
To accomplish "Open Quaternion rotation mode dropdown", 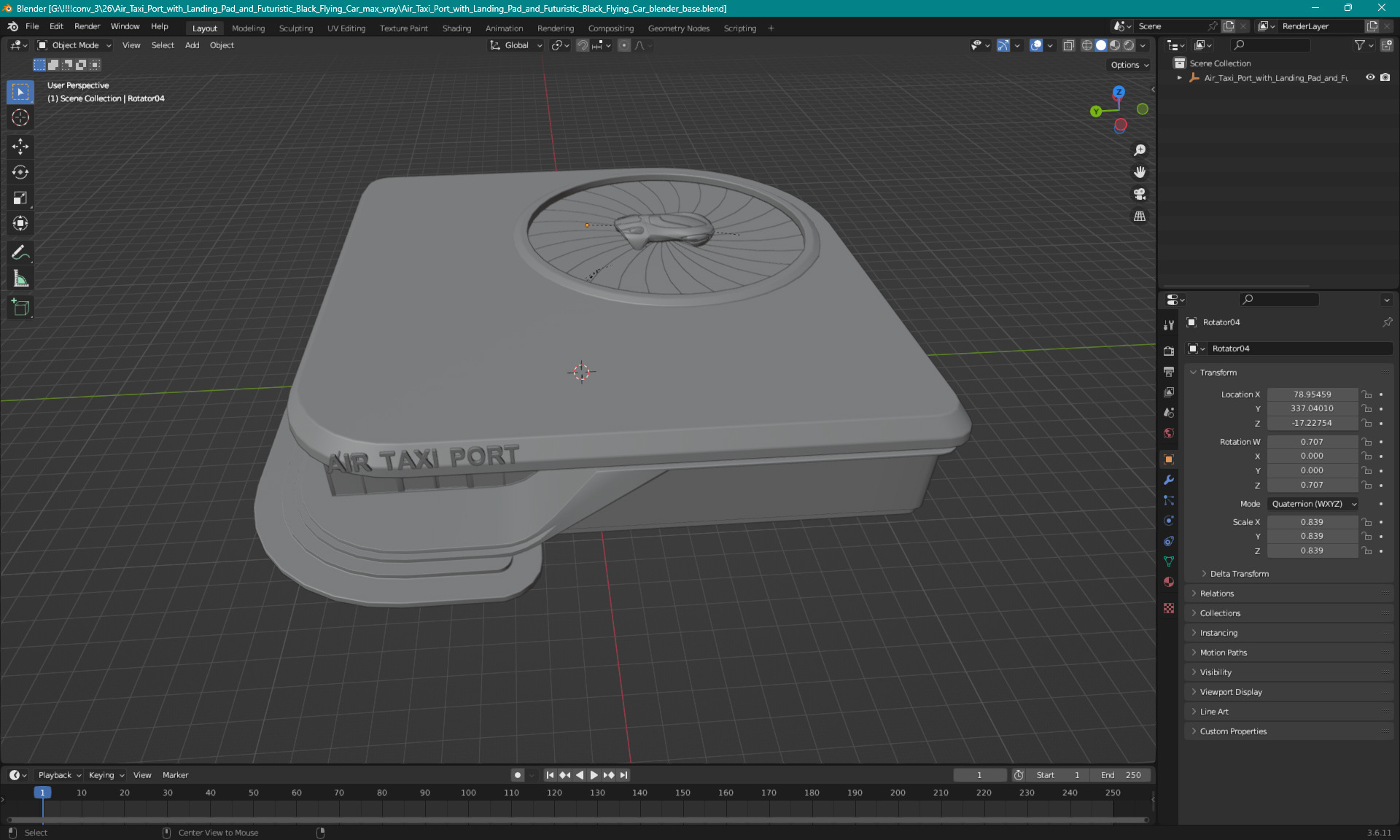I will point(1313,504).
